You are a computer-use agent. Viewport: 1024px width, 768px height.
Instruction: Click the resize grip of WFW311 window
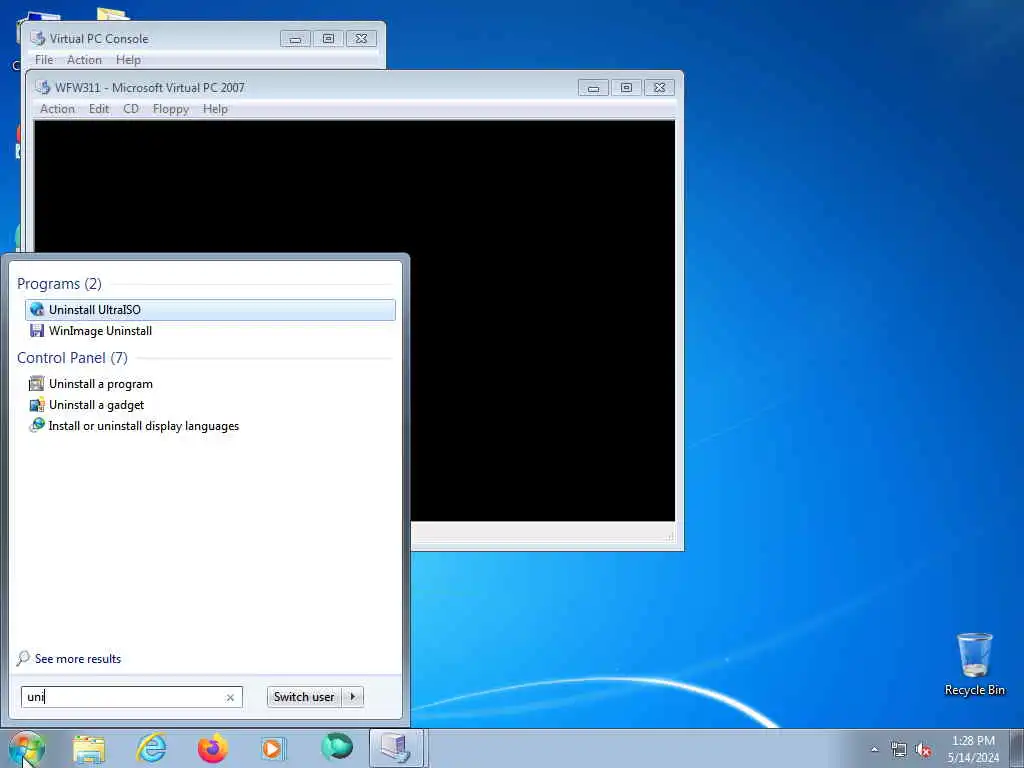pyautogui.click(x=669, y=536)
